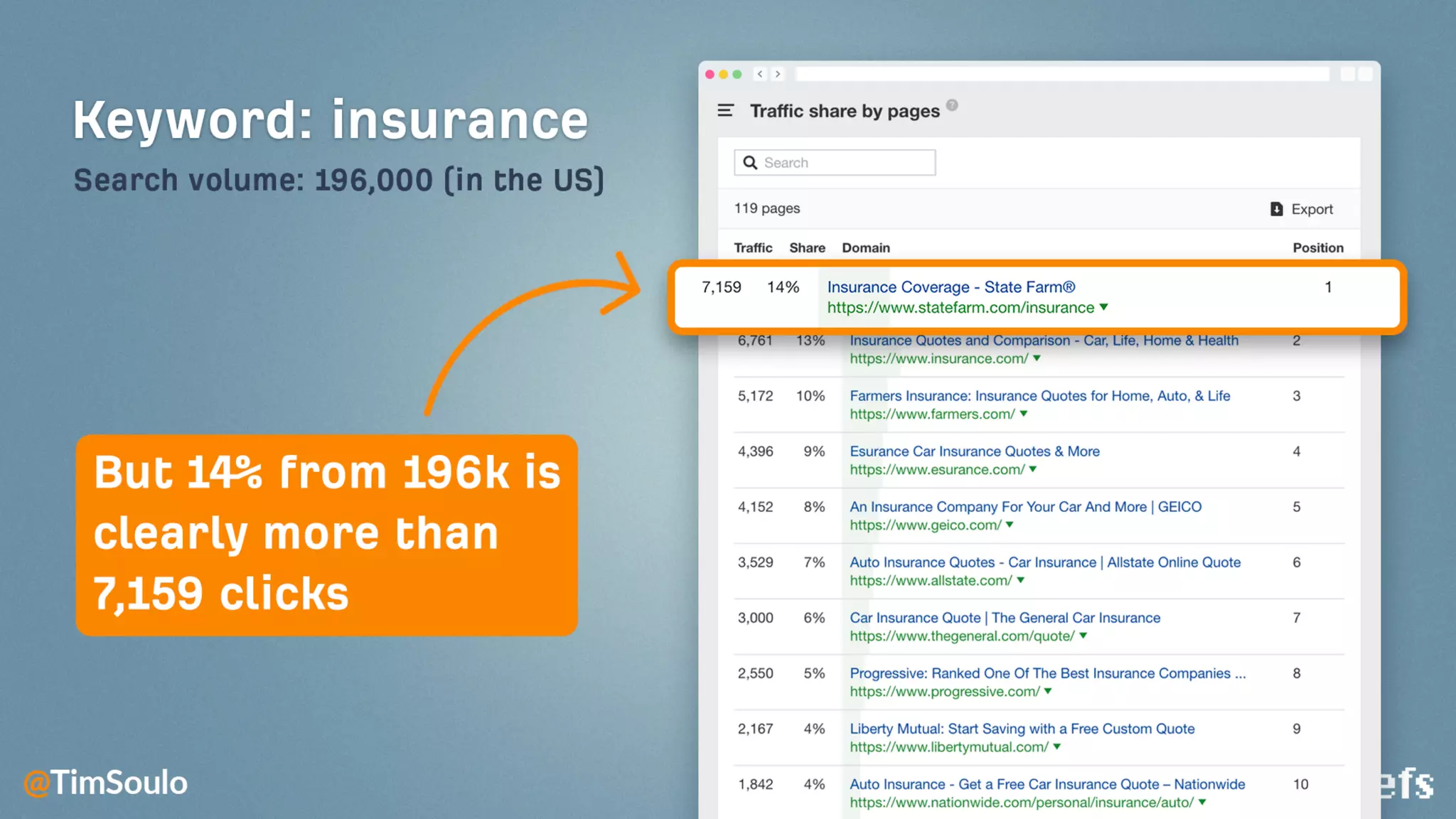Open the Esurance Car Insurance Quotes link
This screenshot has width=1456, height=819.
pyautogui.click(x=974, y=451)
